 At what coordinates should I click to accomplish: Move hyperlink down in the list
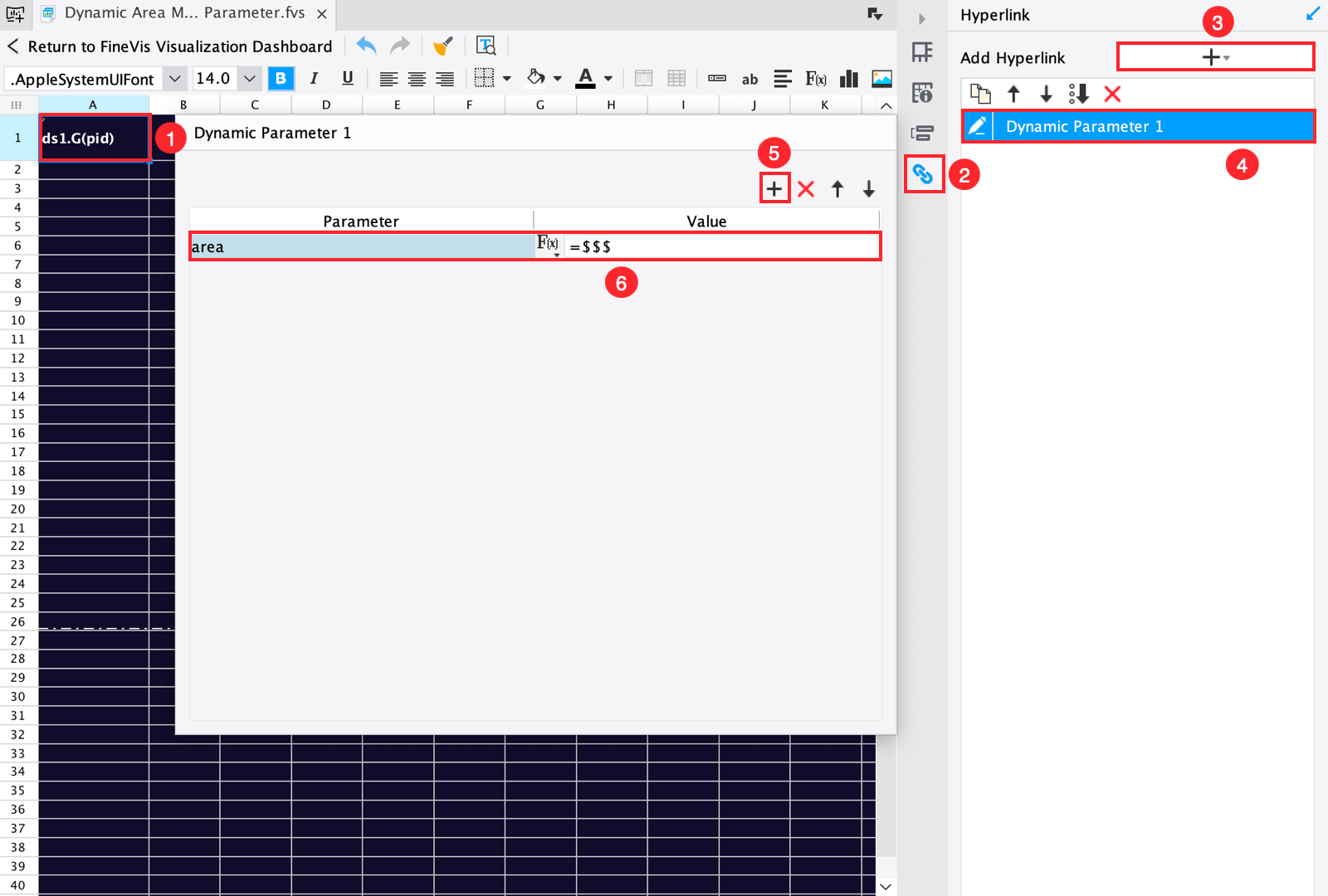pos(1046,94)
